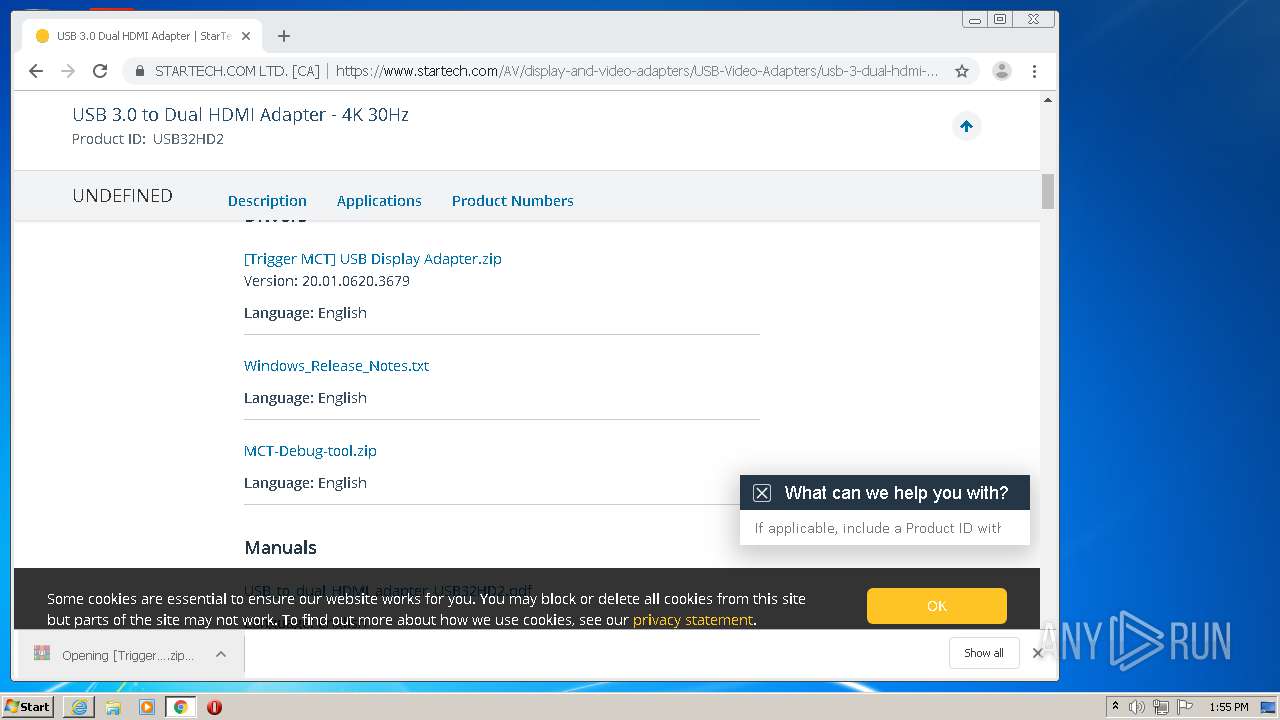Accept cookies with the OK button
This screenshot has height=720, width=1280.
click(937, 606)
